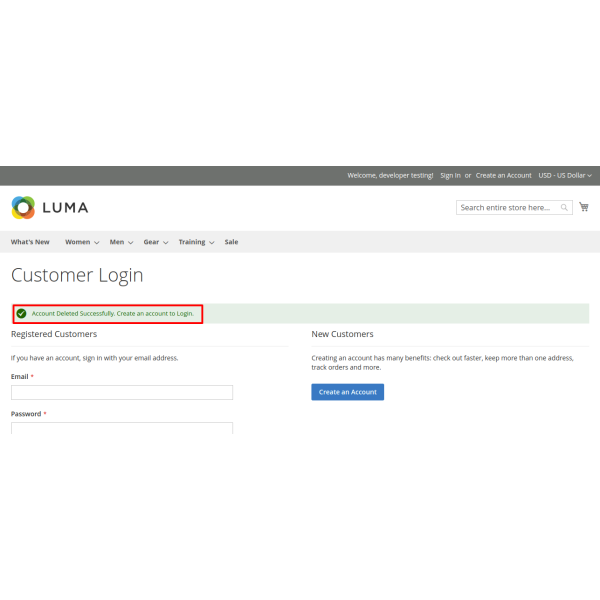Expand the Women menu chevron
The height and width of the screenshot is (600, 600).
click(x=96, y=242)
